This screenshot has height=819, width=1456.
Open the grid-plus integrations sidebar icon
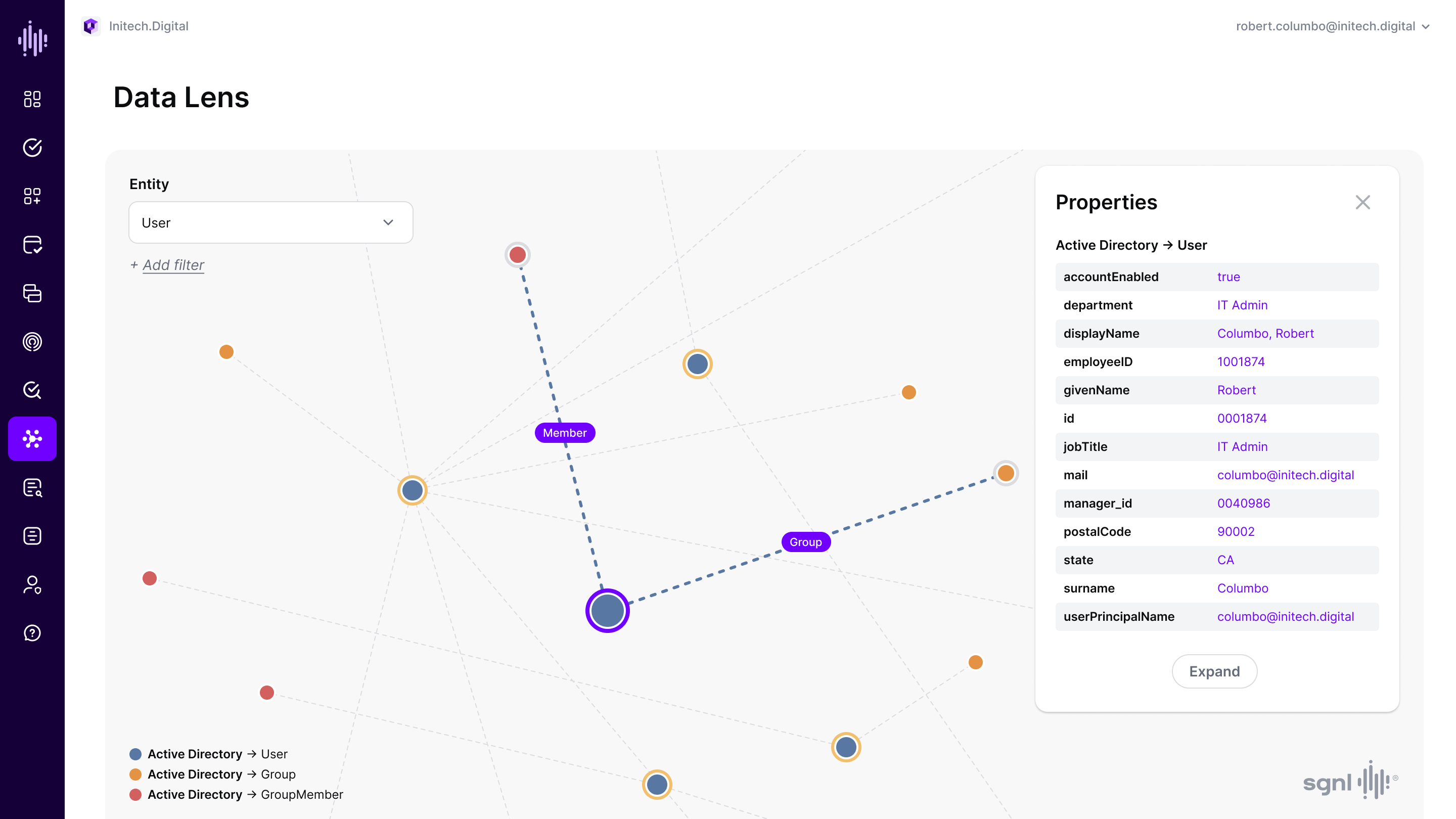32,196
